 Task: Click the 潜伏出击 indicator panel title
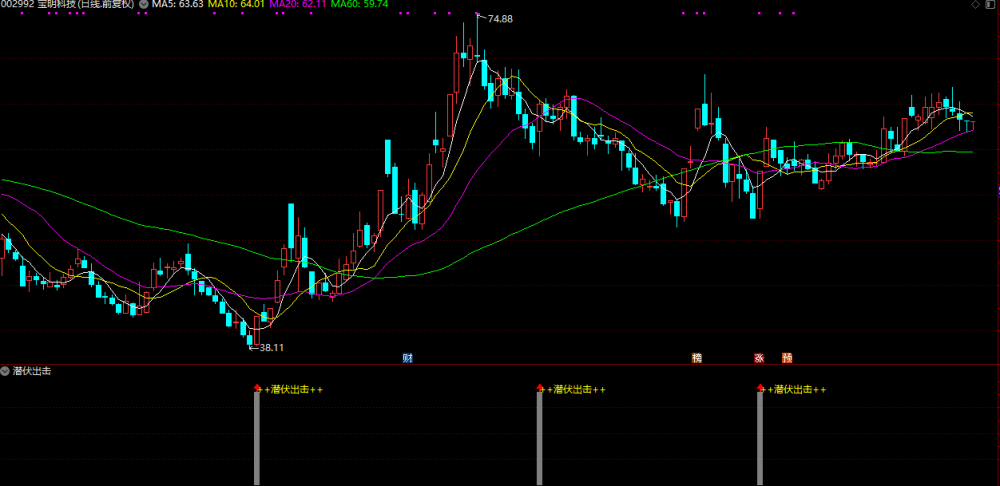click(x=32, y=371)
